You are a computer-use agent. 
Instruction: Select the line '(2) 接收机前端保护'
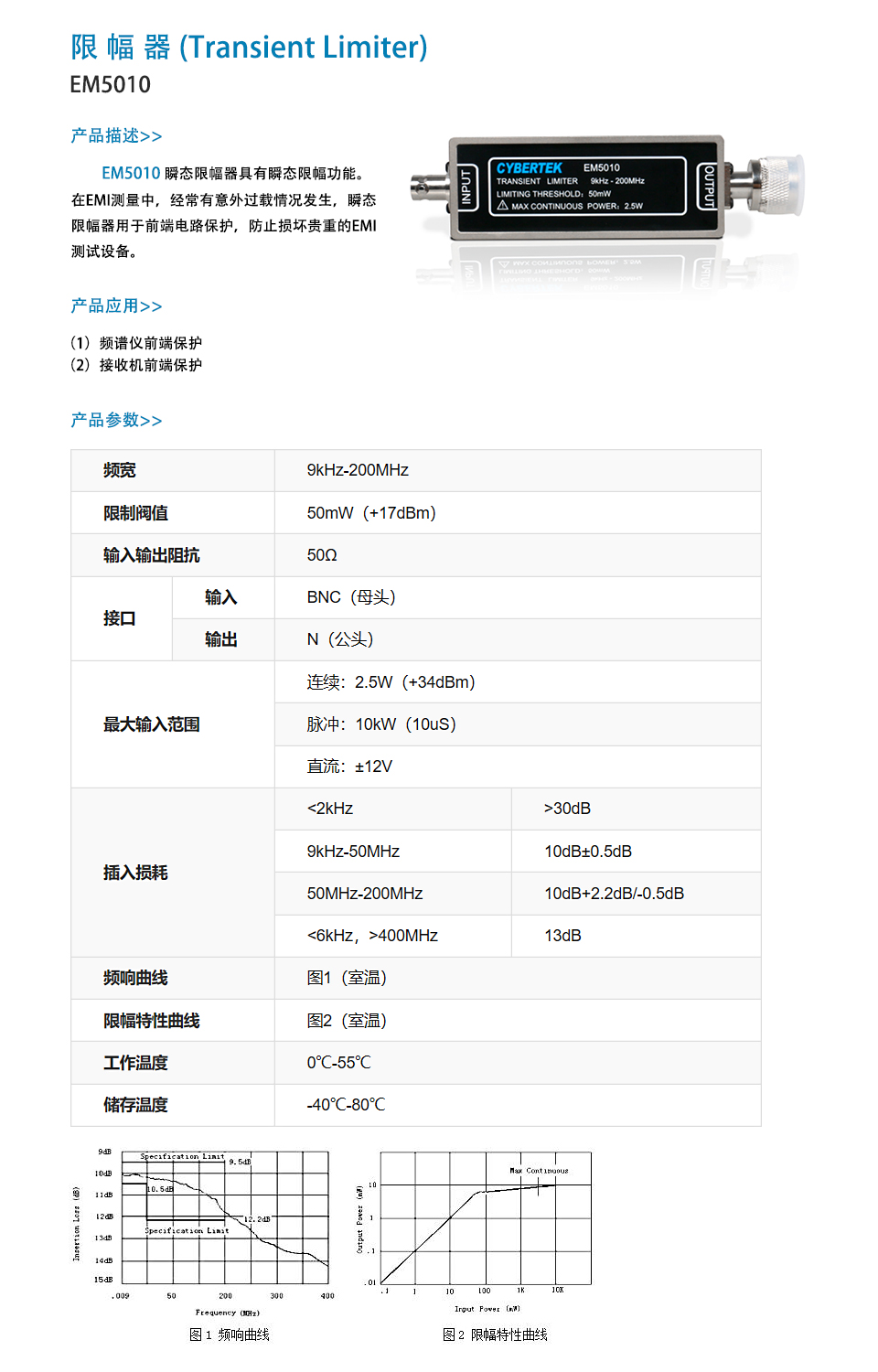click(136, 365)
